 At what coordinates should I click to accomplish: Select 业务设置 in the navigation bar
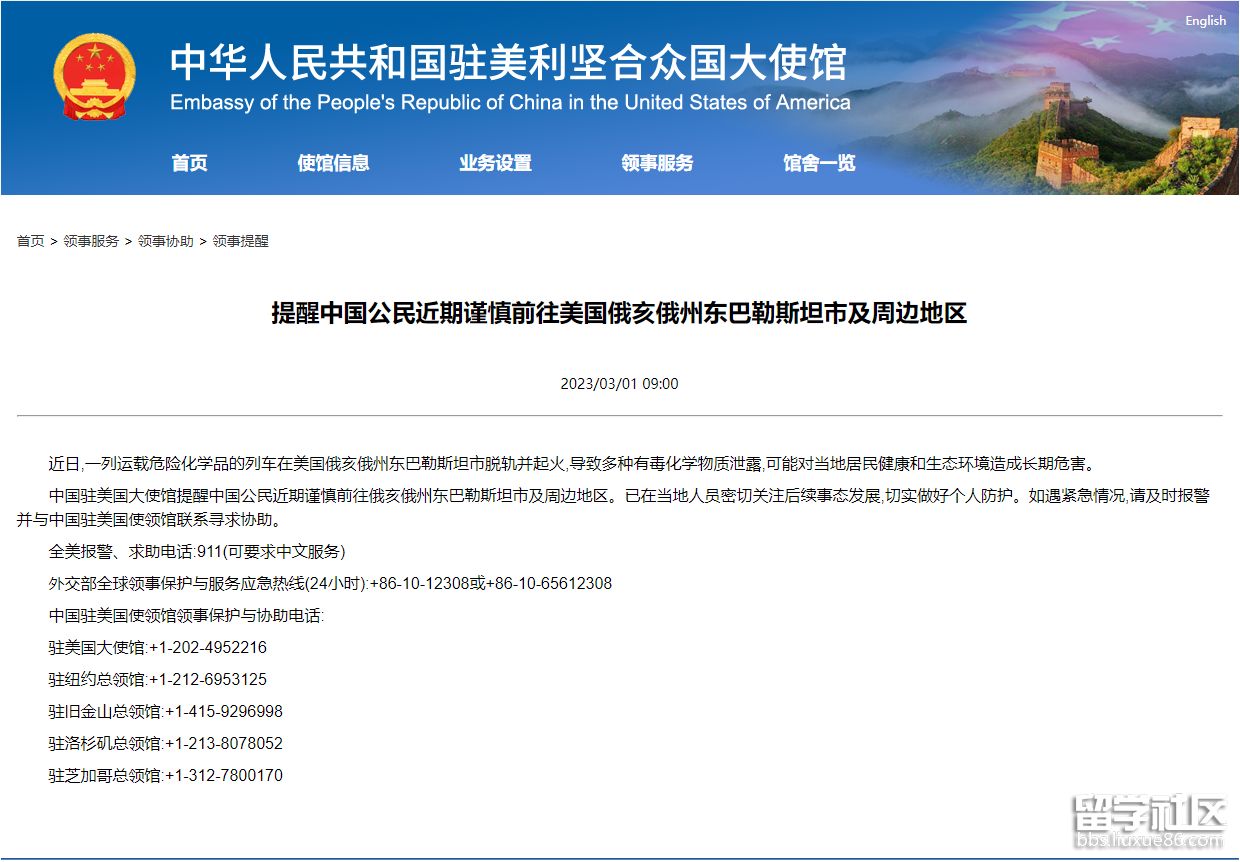495,163
